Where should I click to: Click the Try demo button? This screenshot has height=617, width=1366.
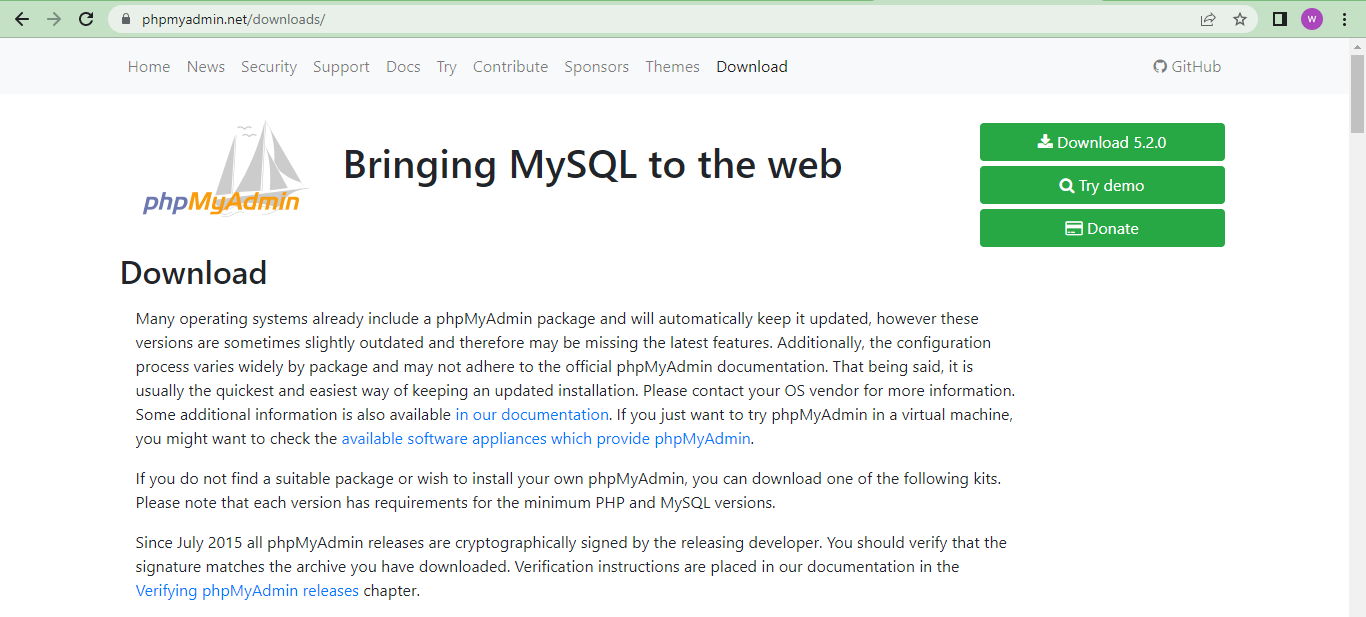tap(1102, 185)
